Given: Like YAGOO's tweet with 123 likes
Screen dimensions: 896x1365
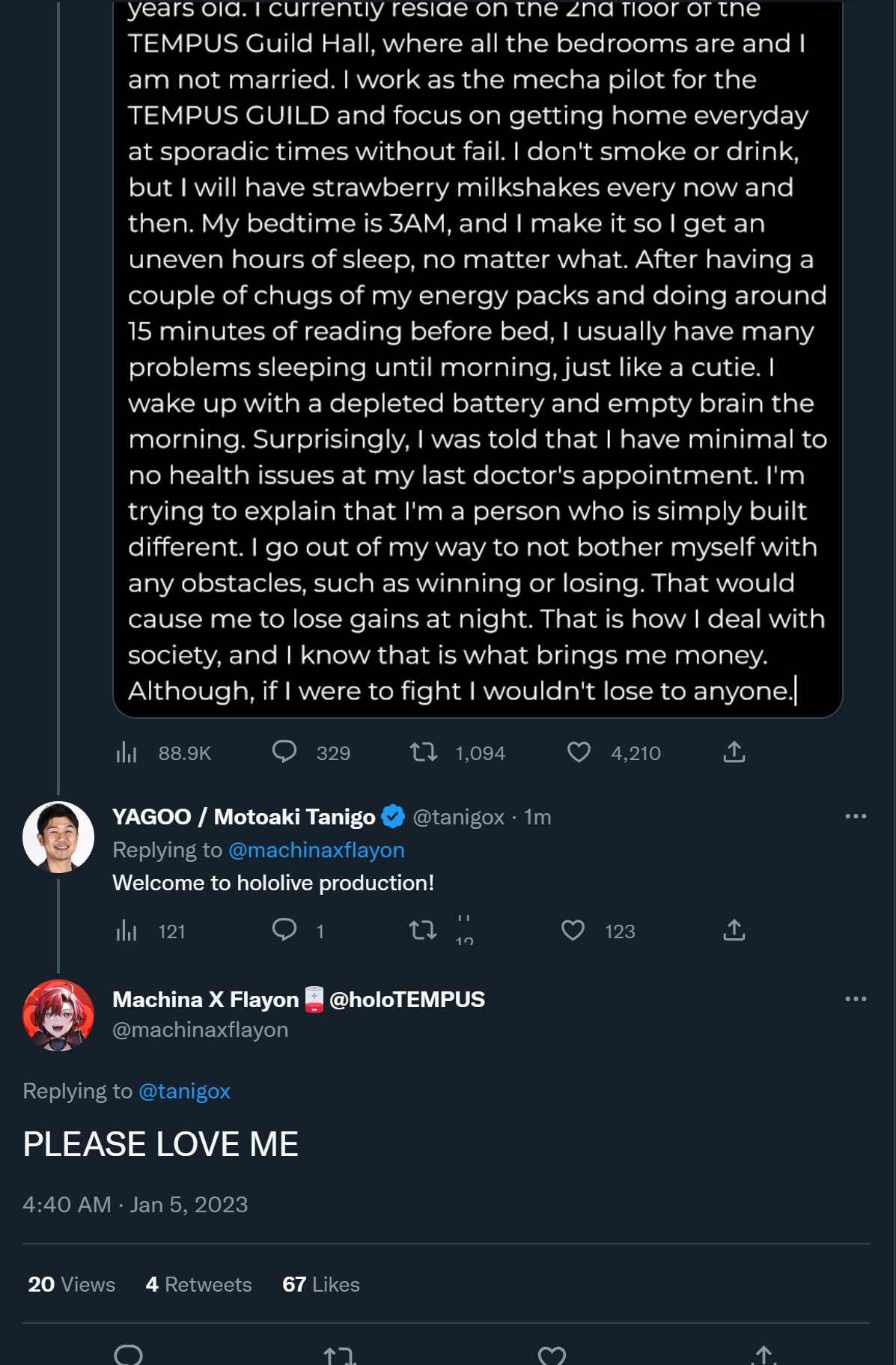Looking at the screenshot, I should click(x=573, y=930).
